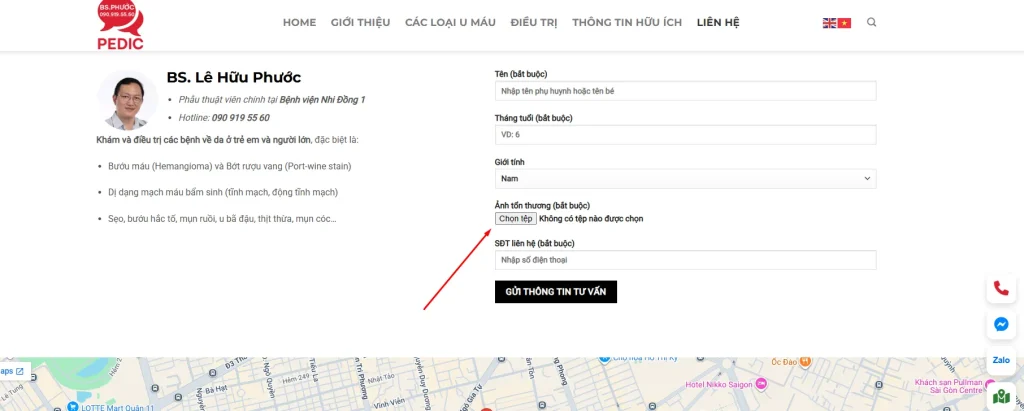Click the green map directions floating icon

(x=1001, y=396)
